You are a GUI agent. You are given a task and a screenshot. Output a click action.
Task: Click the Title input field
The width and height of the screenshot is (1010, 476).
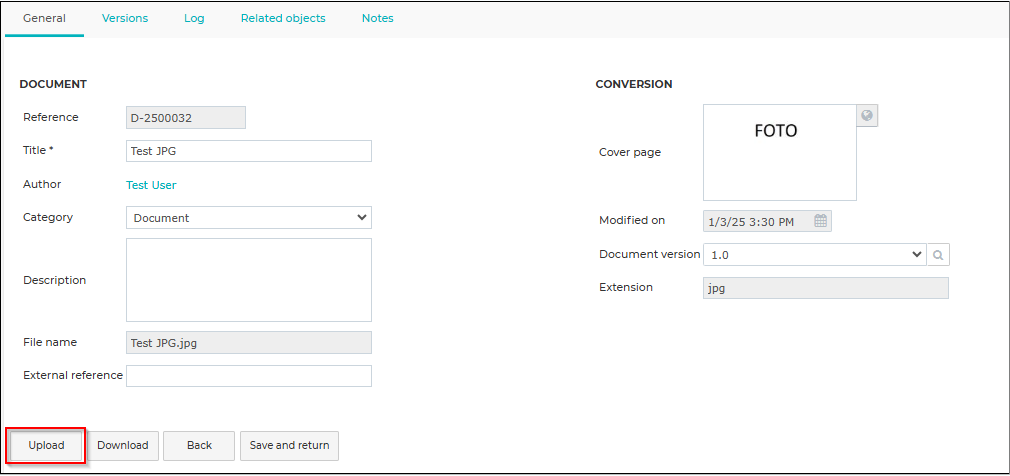point(249,151)
